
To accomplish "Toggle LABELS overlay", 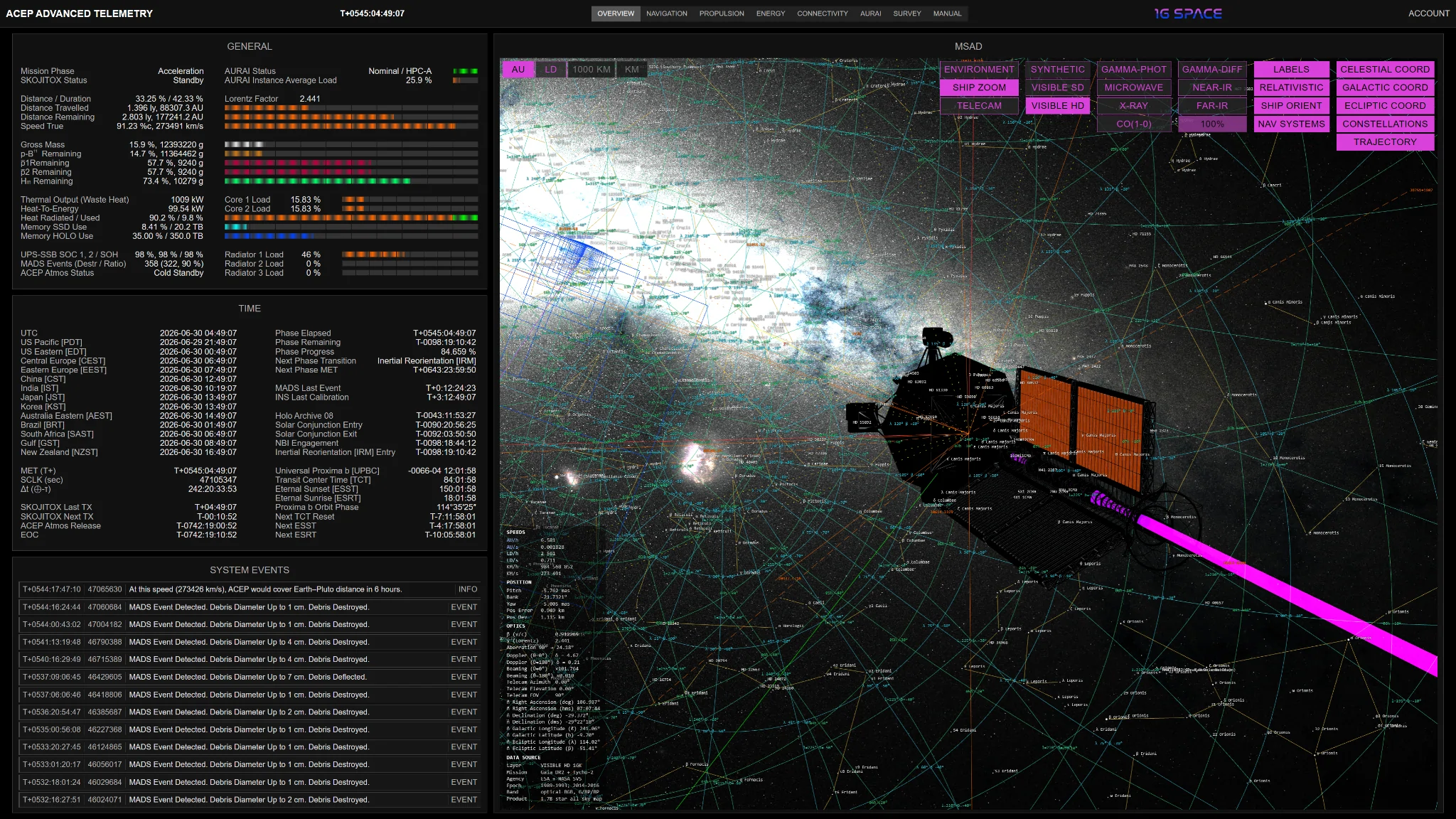I will [x=1291, y=70].
